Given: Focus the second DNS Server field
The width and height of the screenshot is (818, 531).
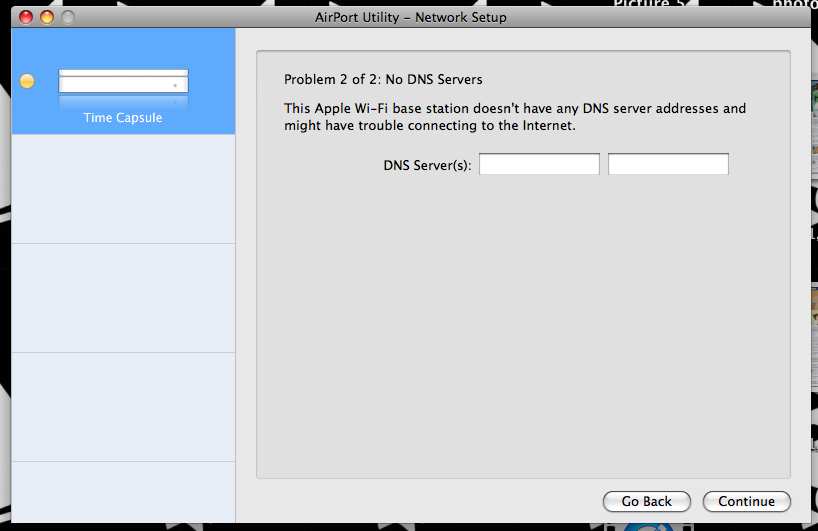Looking at the screenshot, I should click(x=668, y=164).
